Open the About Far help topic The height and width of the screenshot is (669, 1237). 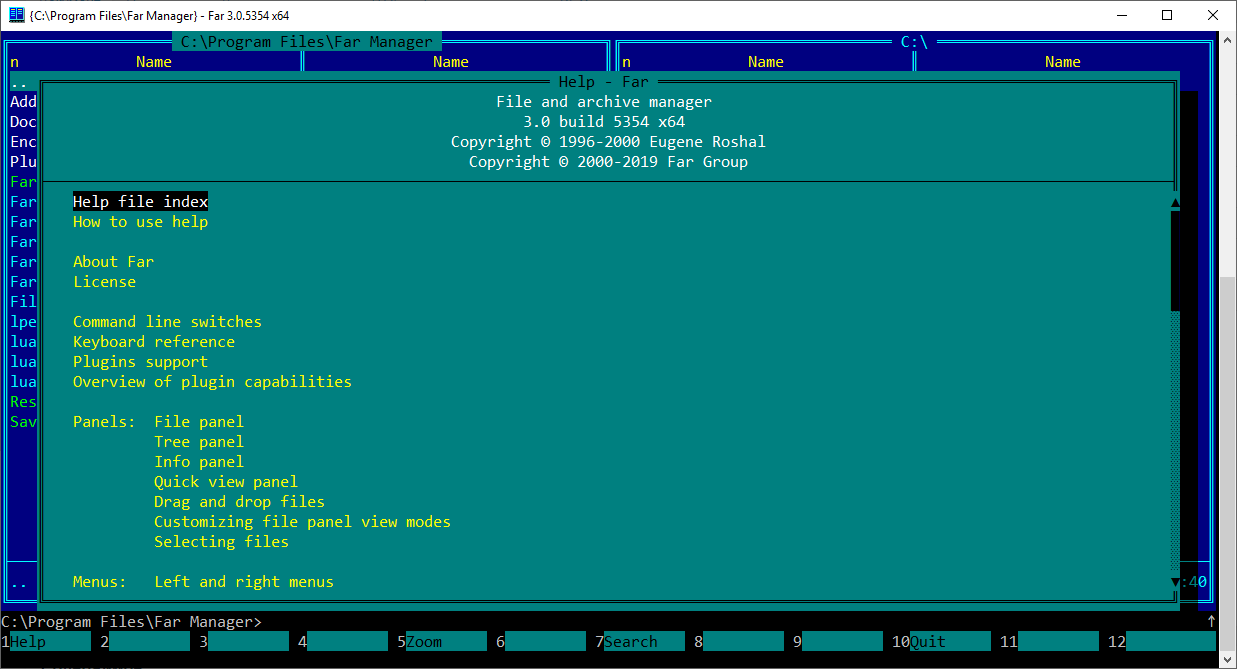tap(113, 262)
